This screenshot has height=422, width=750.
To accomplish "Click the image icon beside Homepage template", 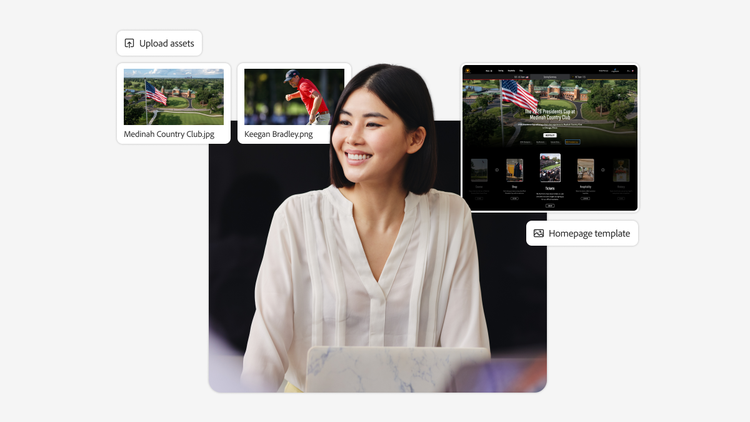I will pyautogui.click(x=538, y=233).
